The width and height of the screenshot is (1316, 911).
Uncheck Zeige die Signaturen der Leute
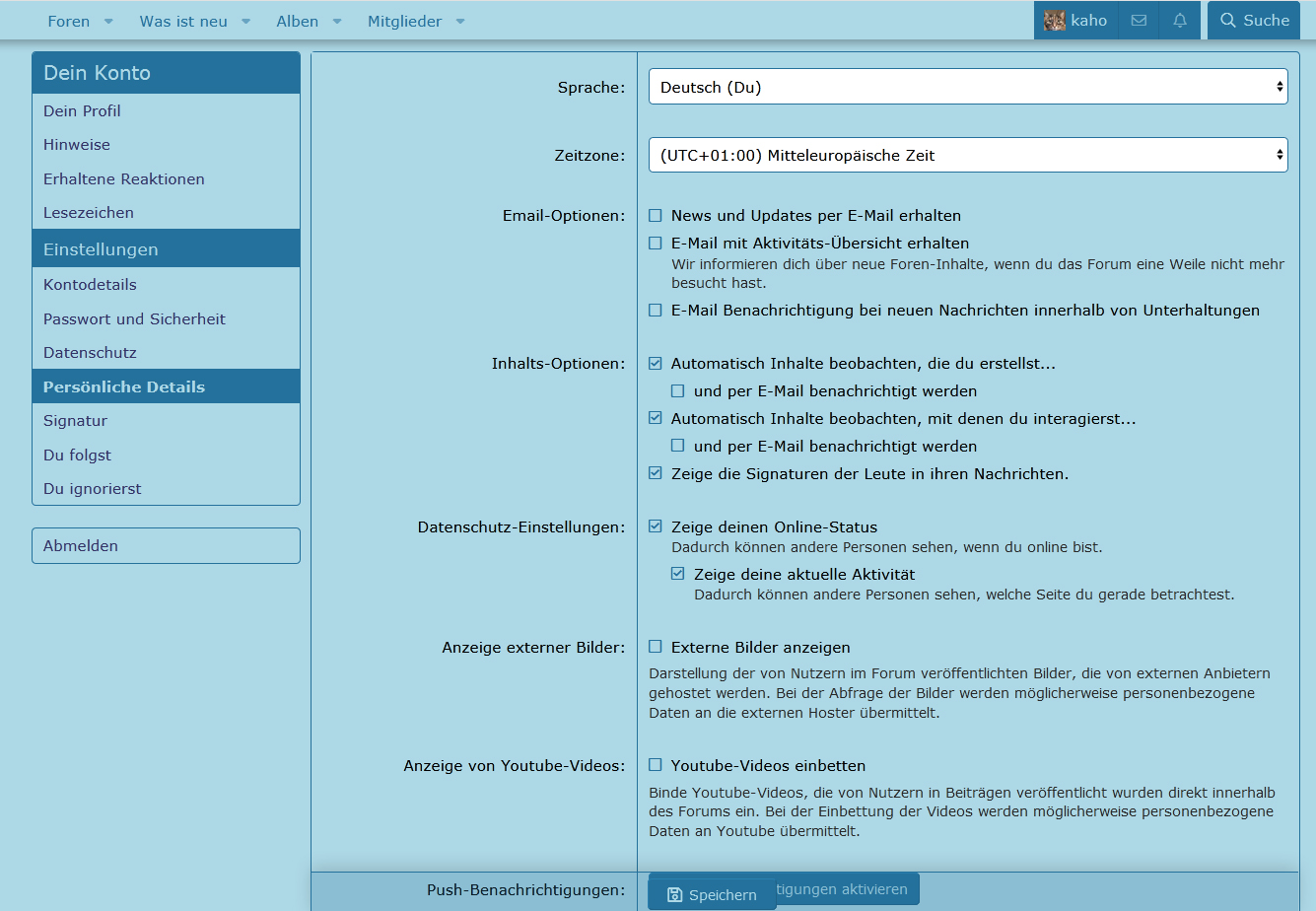[656, 473]
